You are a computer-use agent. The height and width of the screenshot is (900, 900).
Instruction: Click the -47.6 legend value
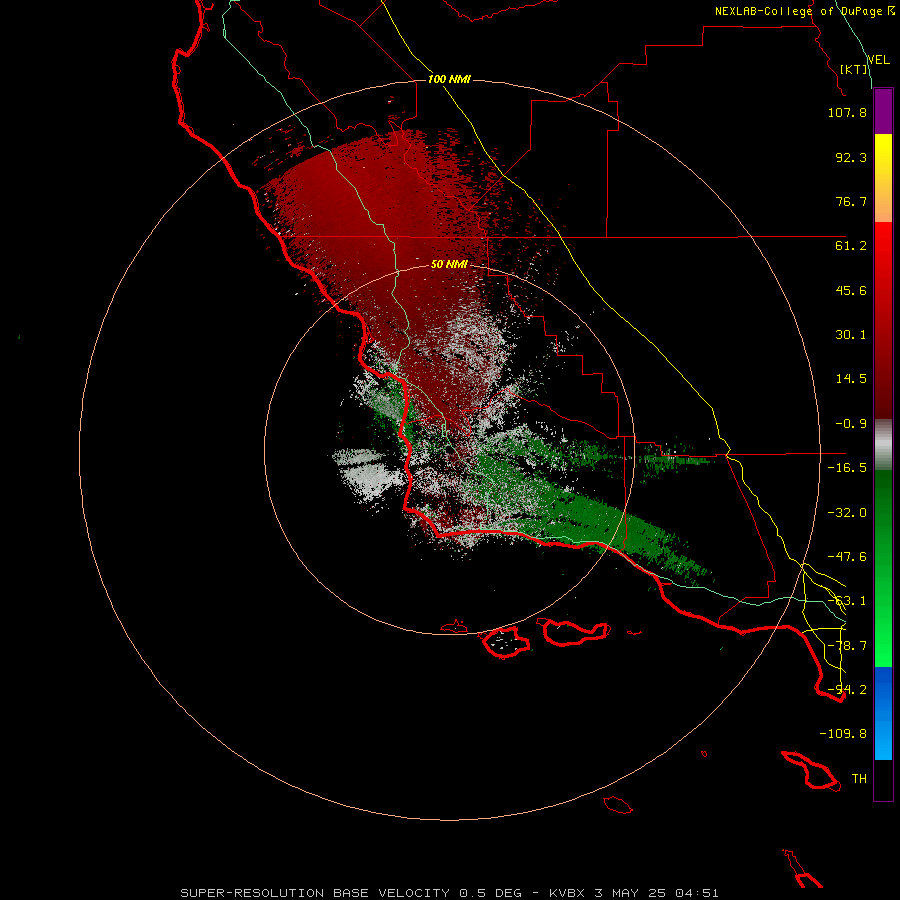point(847,557)
